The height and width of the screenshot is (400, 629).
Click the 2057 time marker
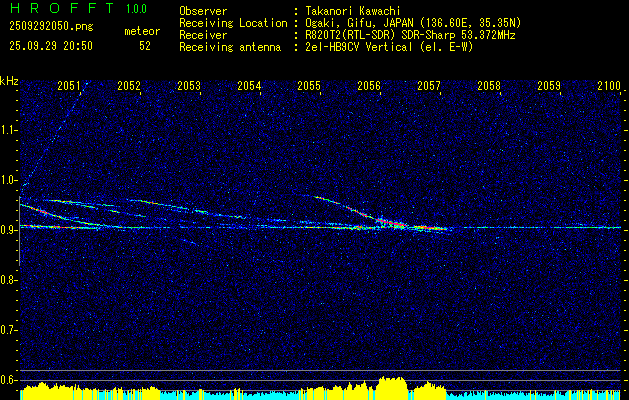pos(429,85)
